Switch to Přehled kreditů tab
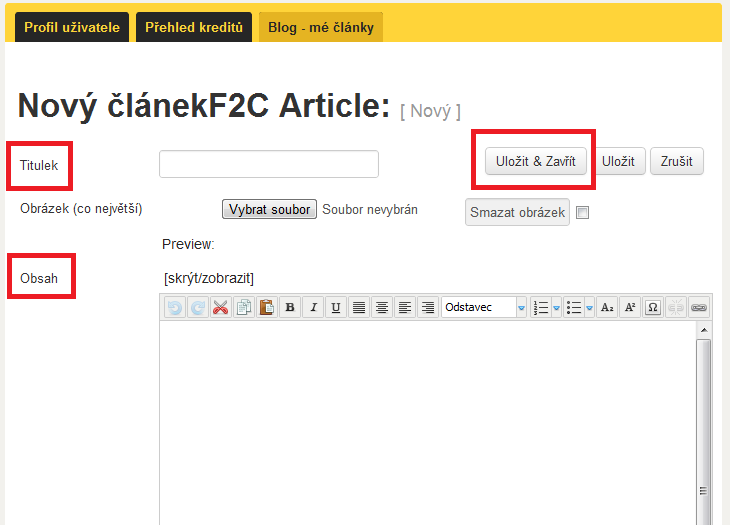730x525 pixels. click(194, 27)
